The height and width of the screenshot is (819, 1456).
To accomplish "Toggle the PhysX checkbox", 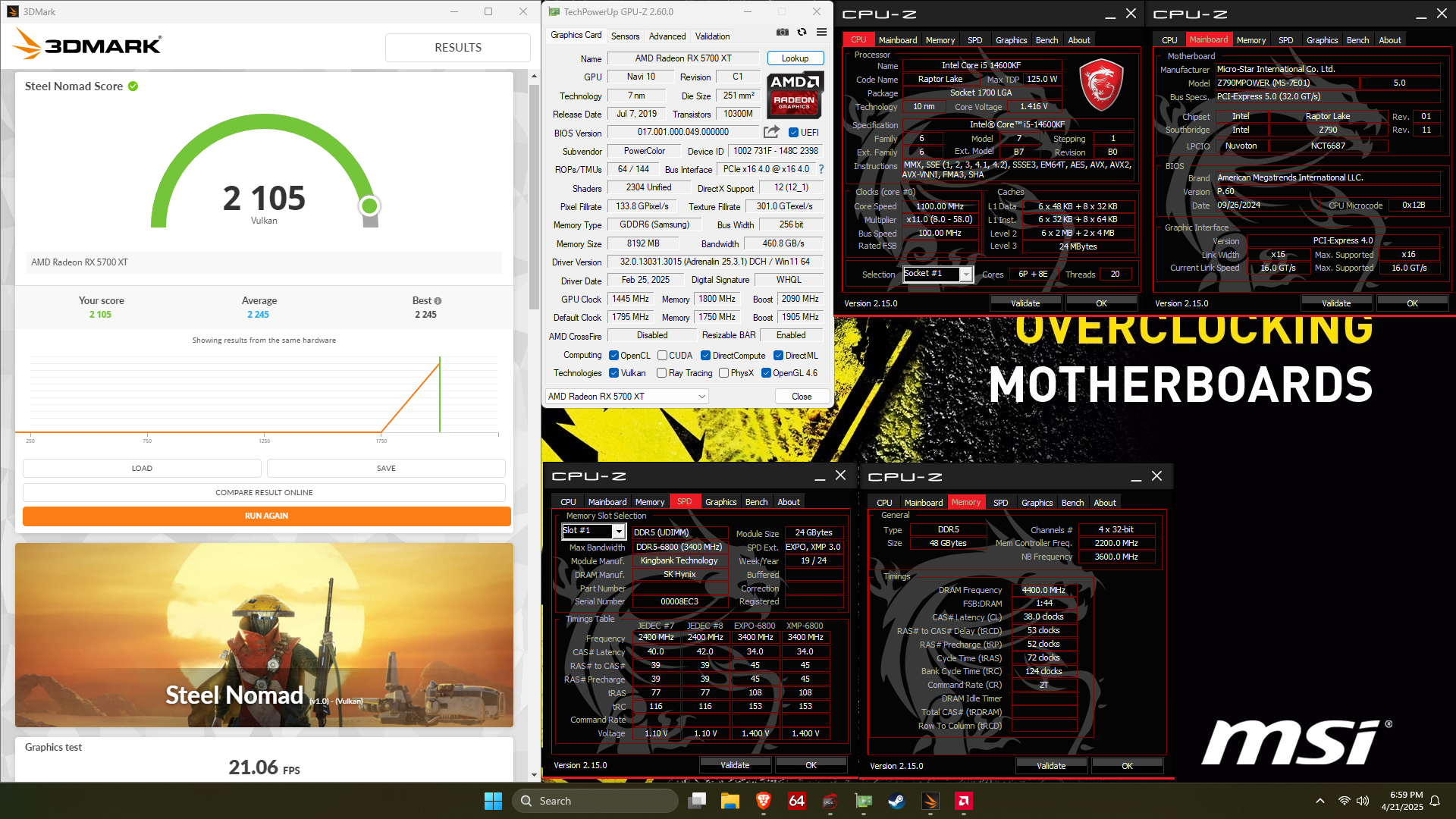I will coord(723,373).
